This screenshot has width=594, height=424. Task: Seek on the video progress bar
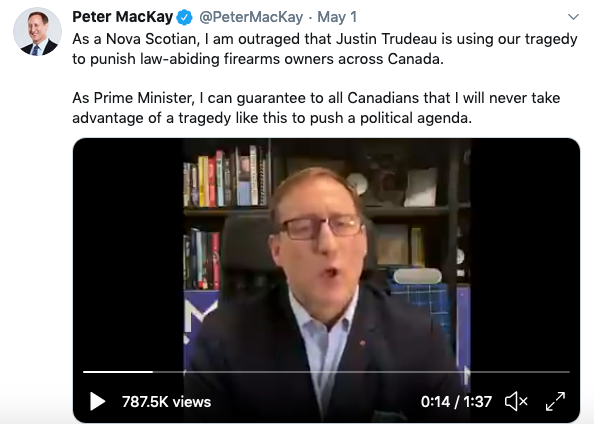(x=326, y=372)
